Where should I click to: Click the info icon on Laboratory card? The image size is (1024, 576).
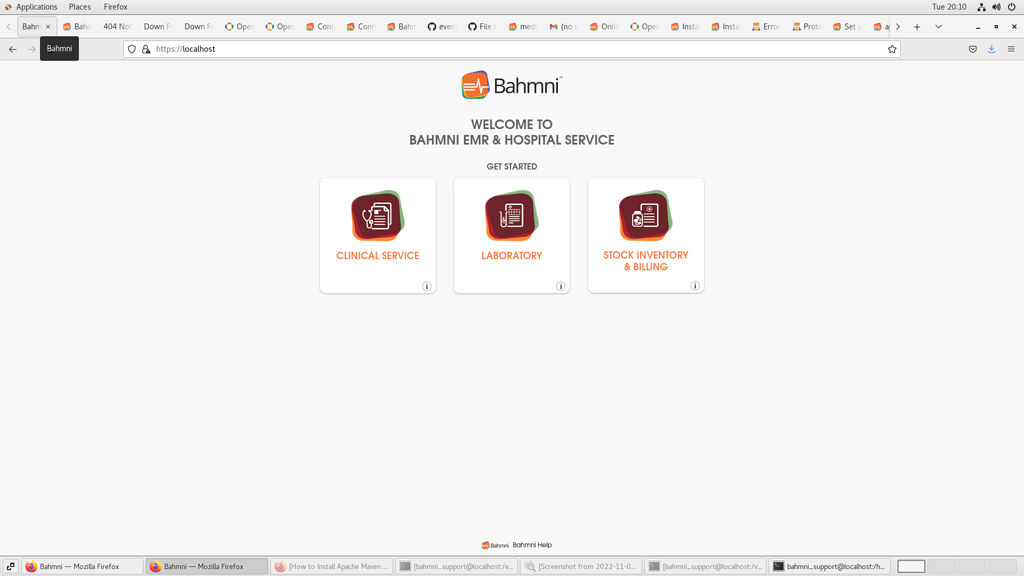[560, 286]
